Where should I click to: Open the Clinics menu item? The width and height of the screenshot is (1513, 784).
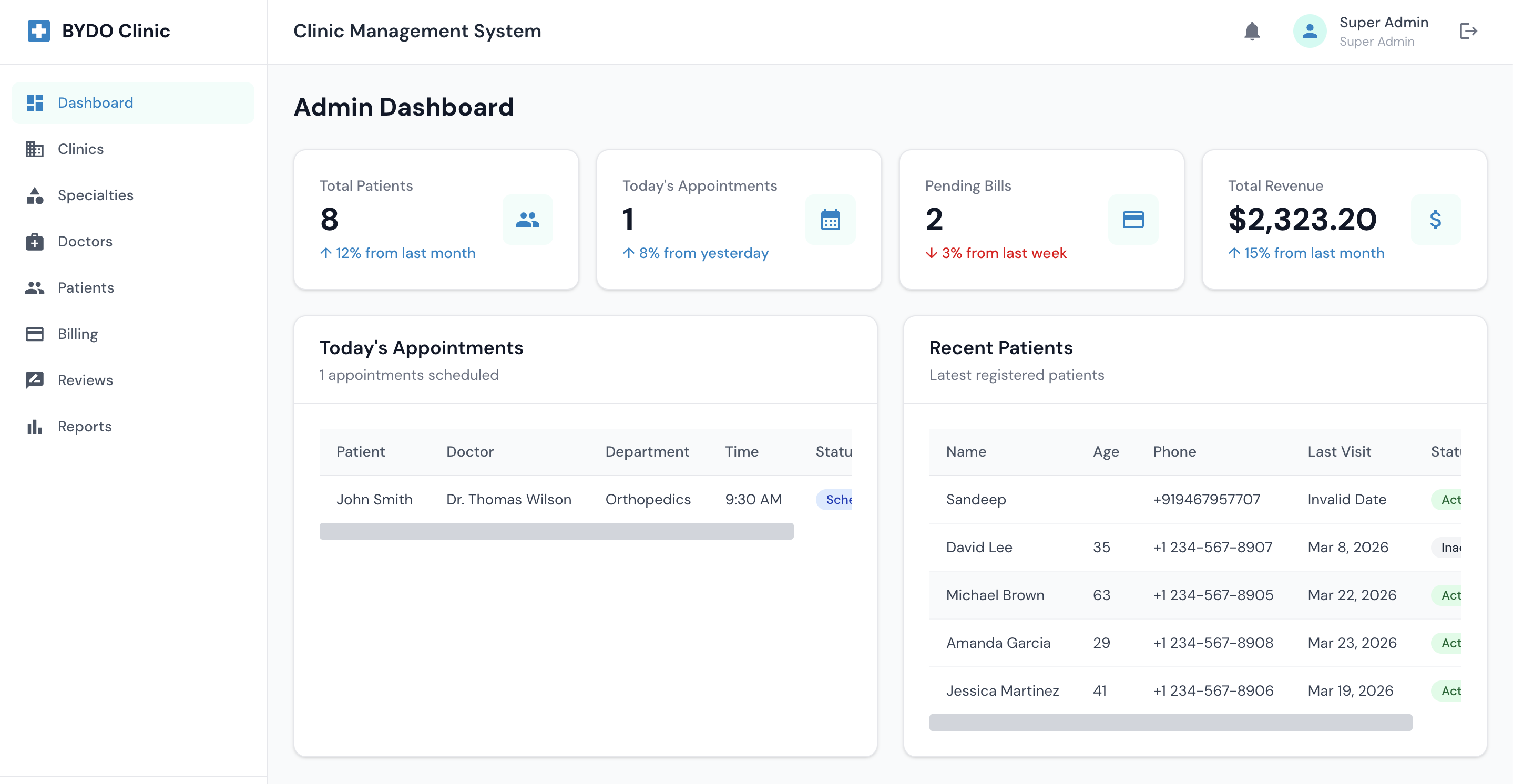(132, 149)
